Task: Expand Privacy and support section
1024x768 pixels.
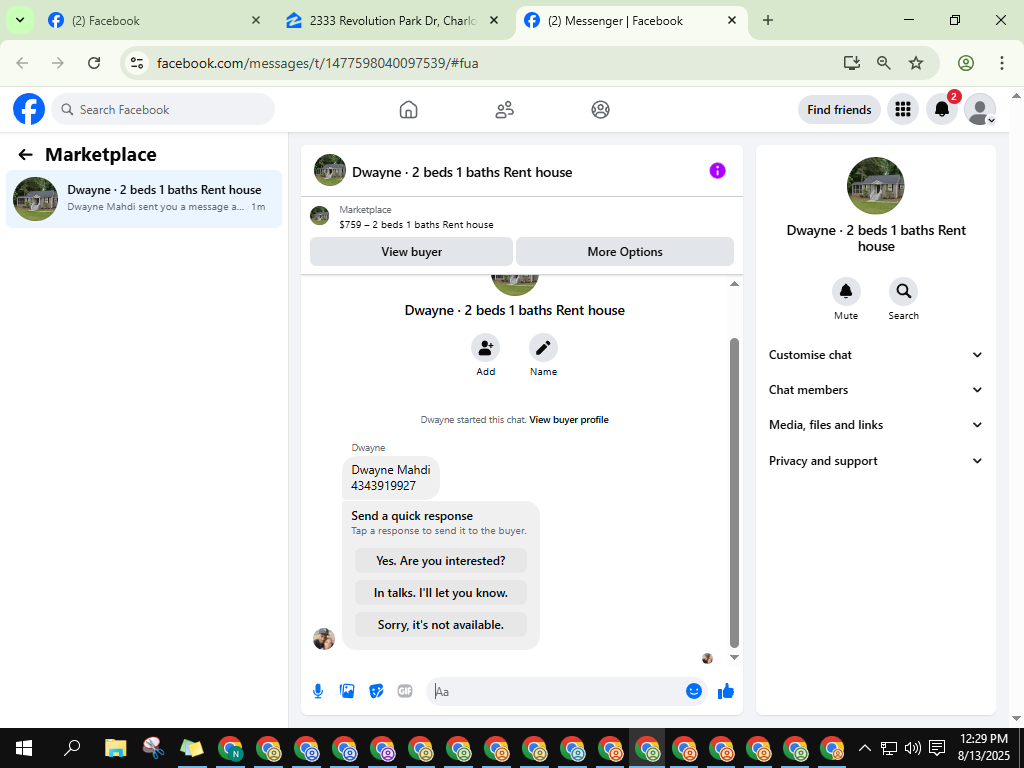Action: pos(875,460)
